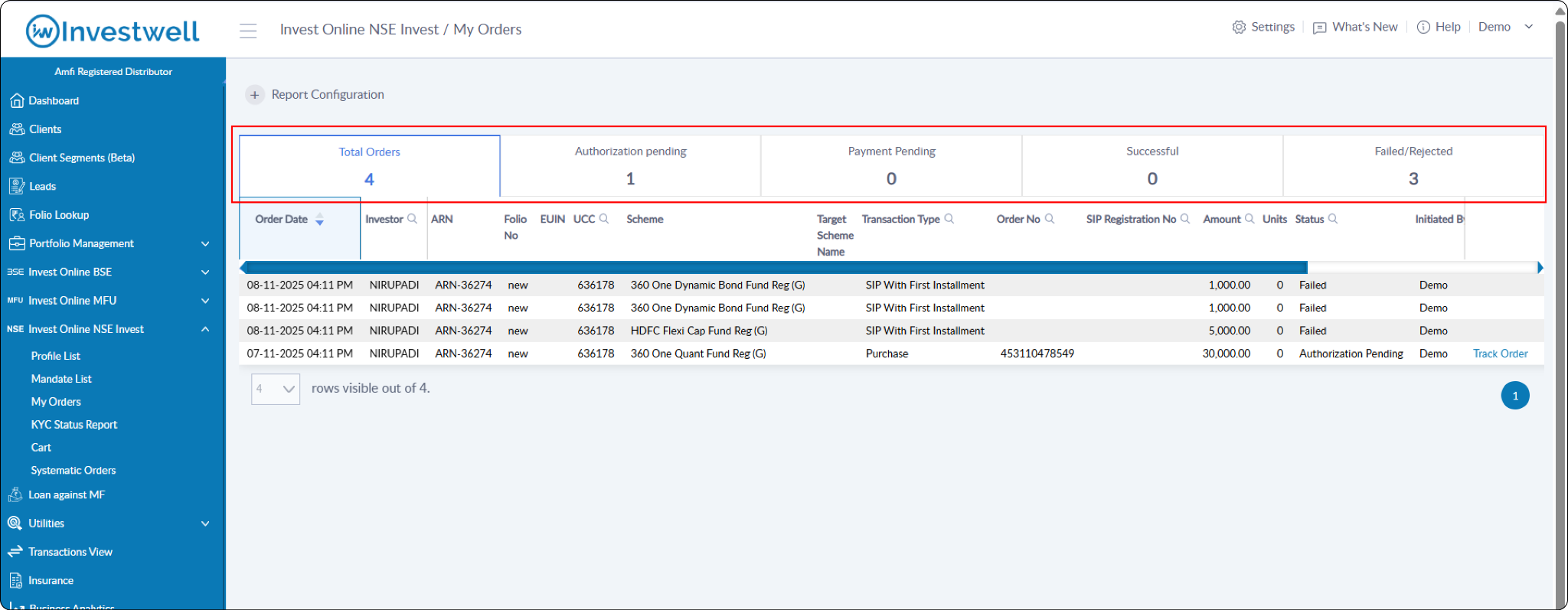Select the Total Orders tab
1568x610 pixels.
pos(370,166)
